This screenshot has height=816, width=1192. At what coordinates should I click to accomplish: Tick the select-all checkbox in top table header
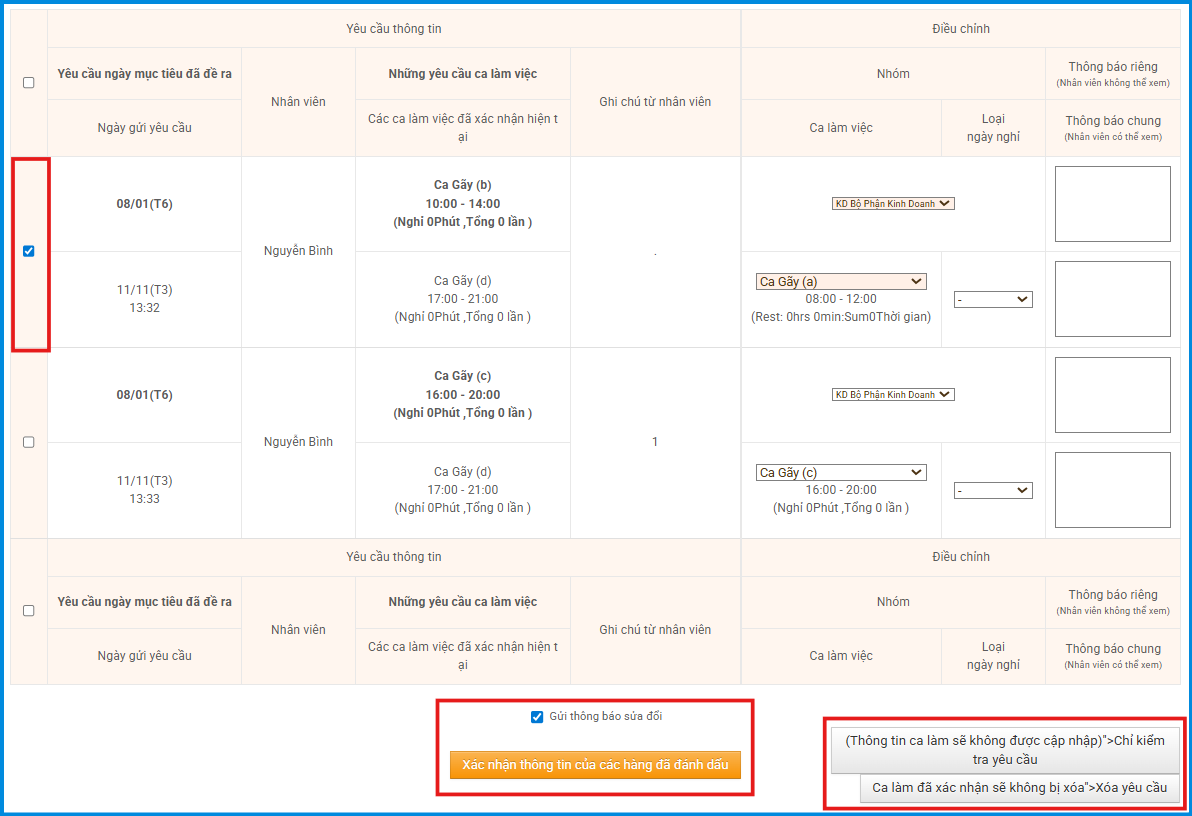point(28,83)
